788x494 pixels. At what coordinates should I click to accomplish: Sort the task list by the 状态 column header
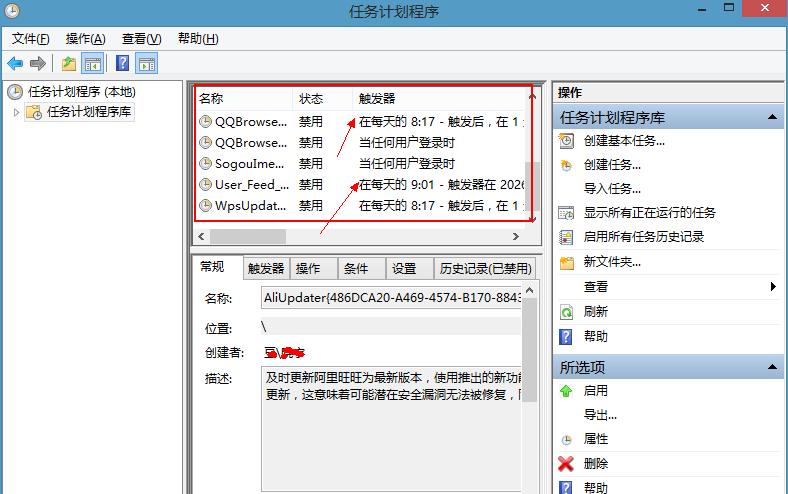pyautogui.click(x=322, y=98)
